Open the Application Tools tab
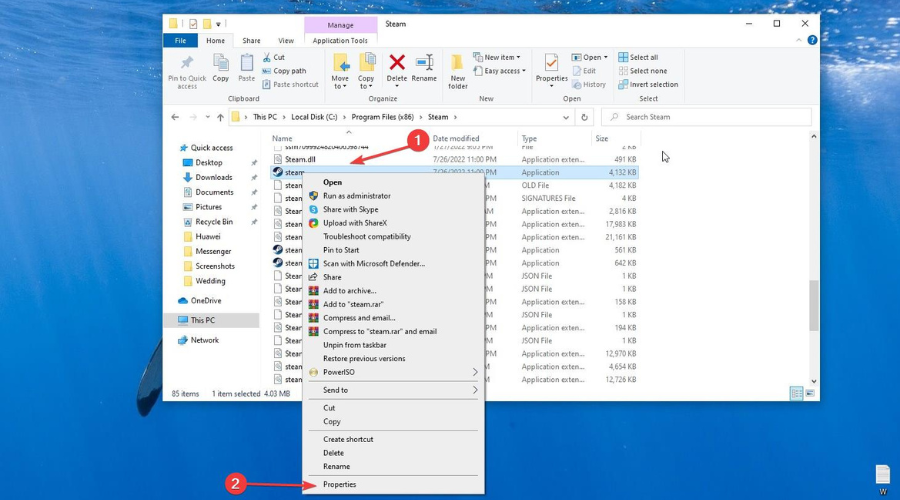The image size is (900, 500). click(340, 41)
